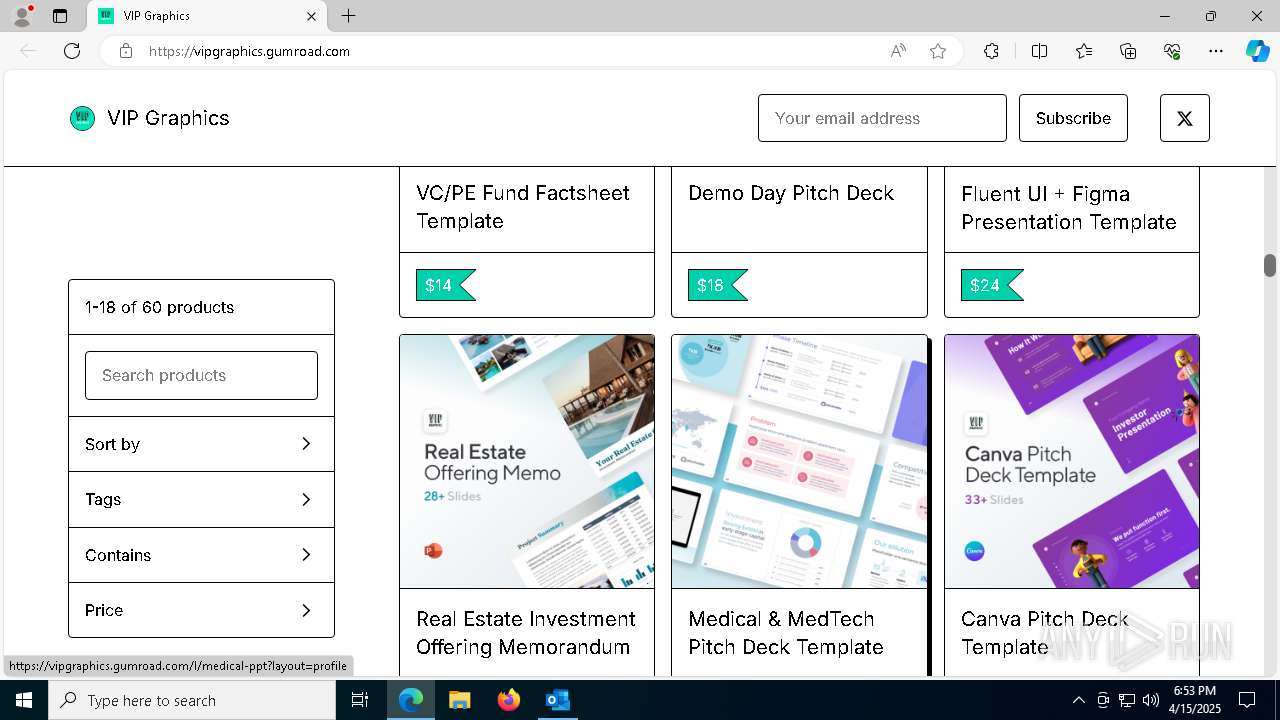Click the page vertical scrollbar thumb
This screenshot has height=720, width=1280.
pos(1269,265)
